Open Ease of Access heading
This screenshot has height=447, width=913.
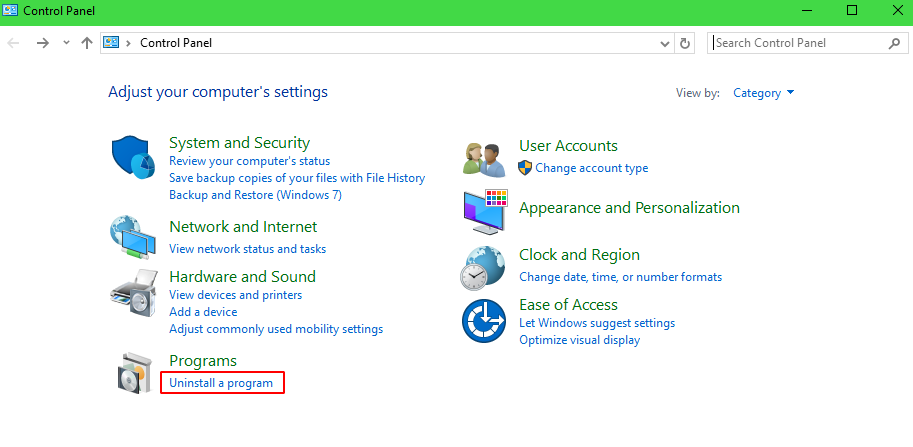(x=568, y=305)
